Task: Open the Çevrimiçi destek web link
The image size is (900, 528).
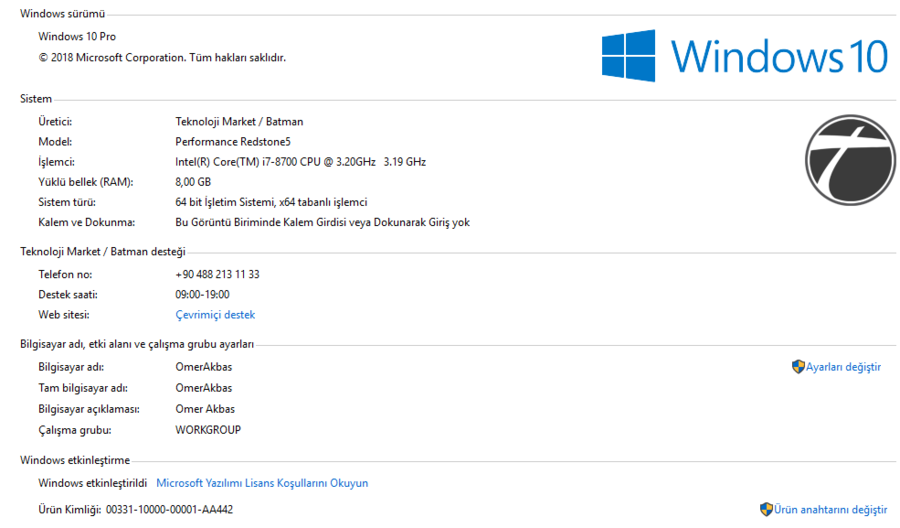Action: pyautogui.click(x=215, y=315)
